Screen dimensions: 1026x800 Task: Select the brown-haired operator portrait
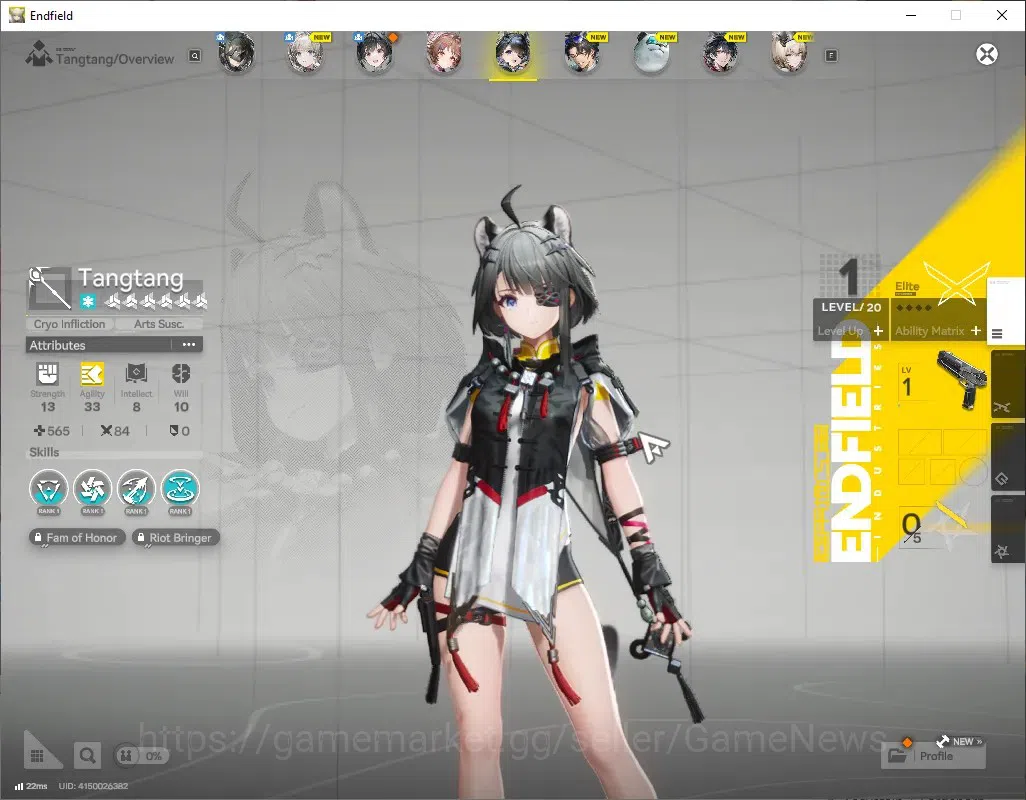point(444,53)
